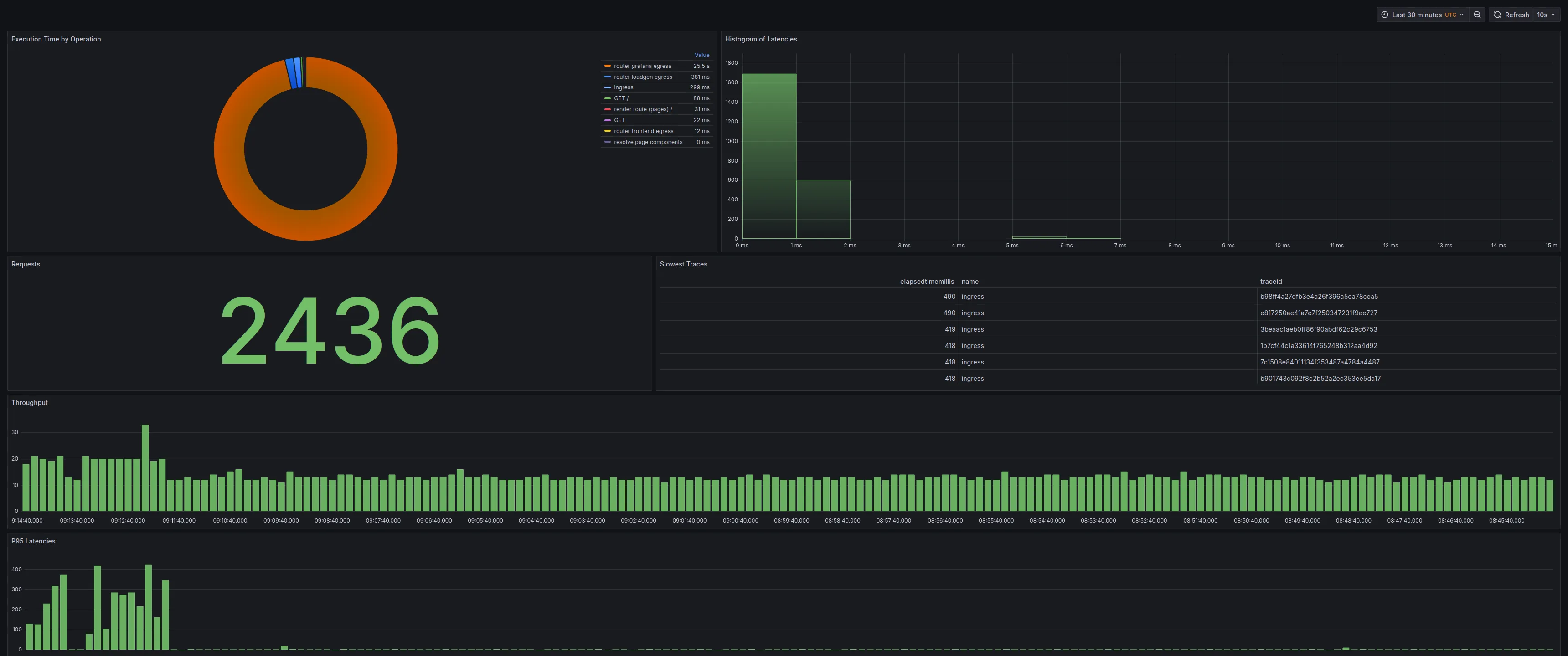
Task: Click the zoom out time range icon
Action: coord(1477,15)
